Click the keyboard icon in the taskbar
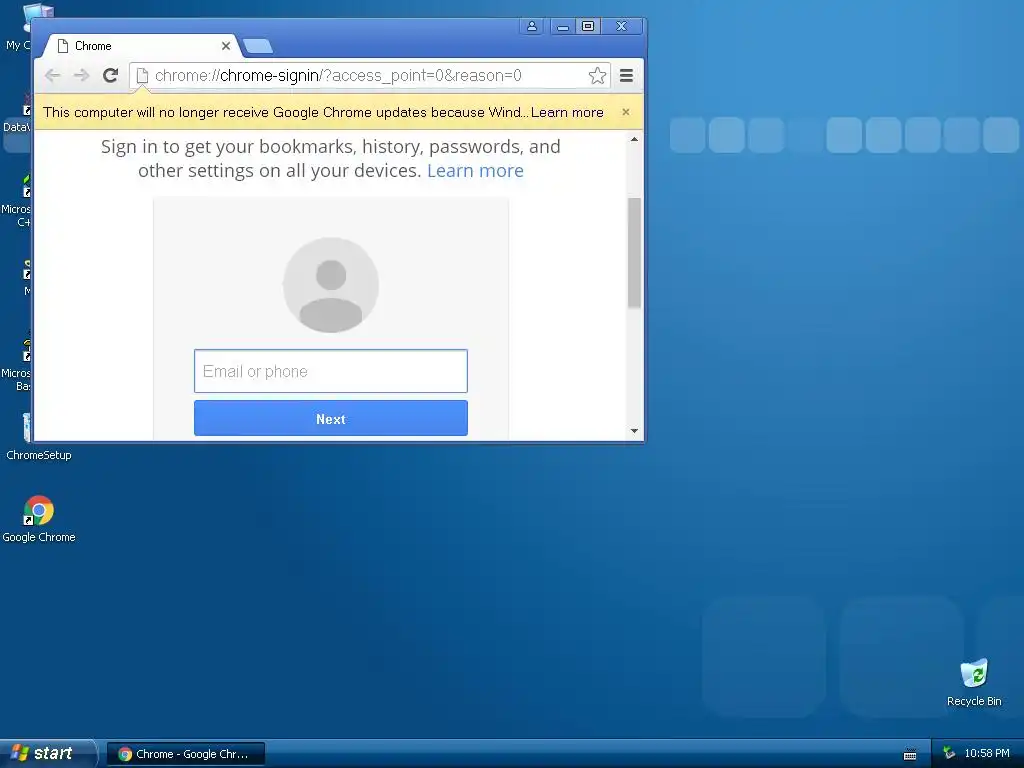This screenshot has height=768, width=1024. pyautogui.click(x=910, y=754)
